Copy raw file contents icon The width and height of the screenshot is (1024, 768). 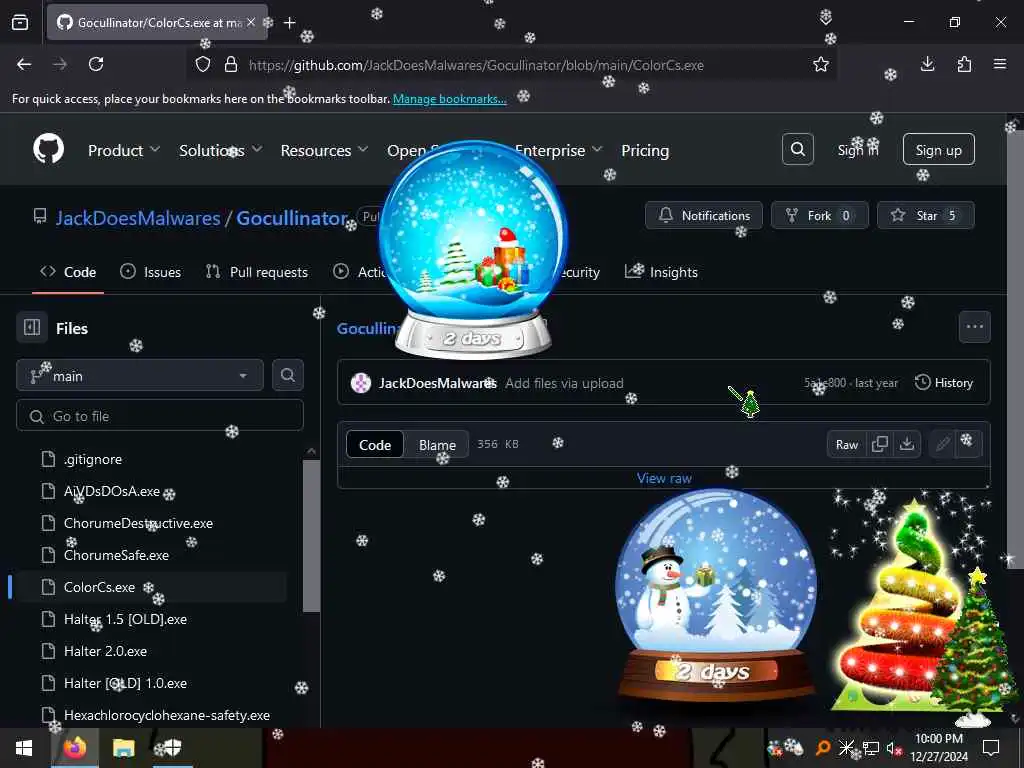tap(880, 444)
